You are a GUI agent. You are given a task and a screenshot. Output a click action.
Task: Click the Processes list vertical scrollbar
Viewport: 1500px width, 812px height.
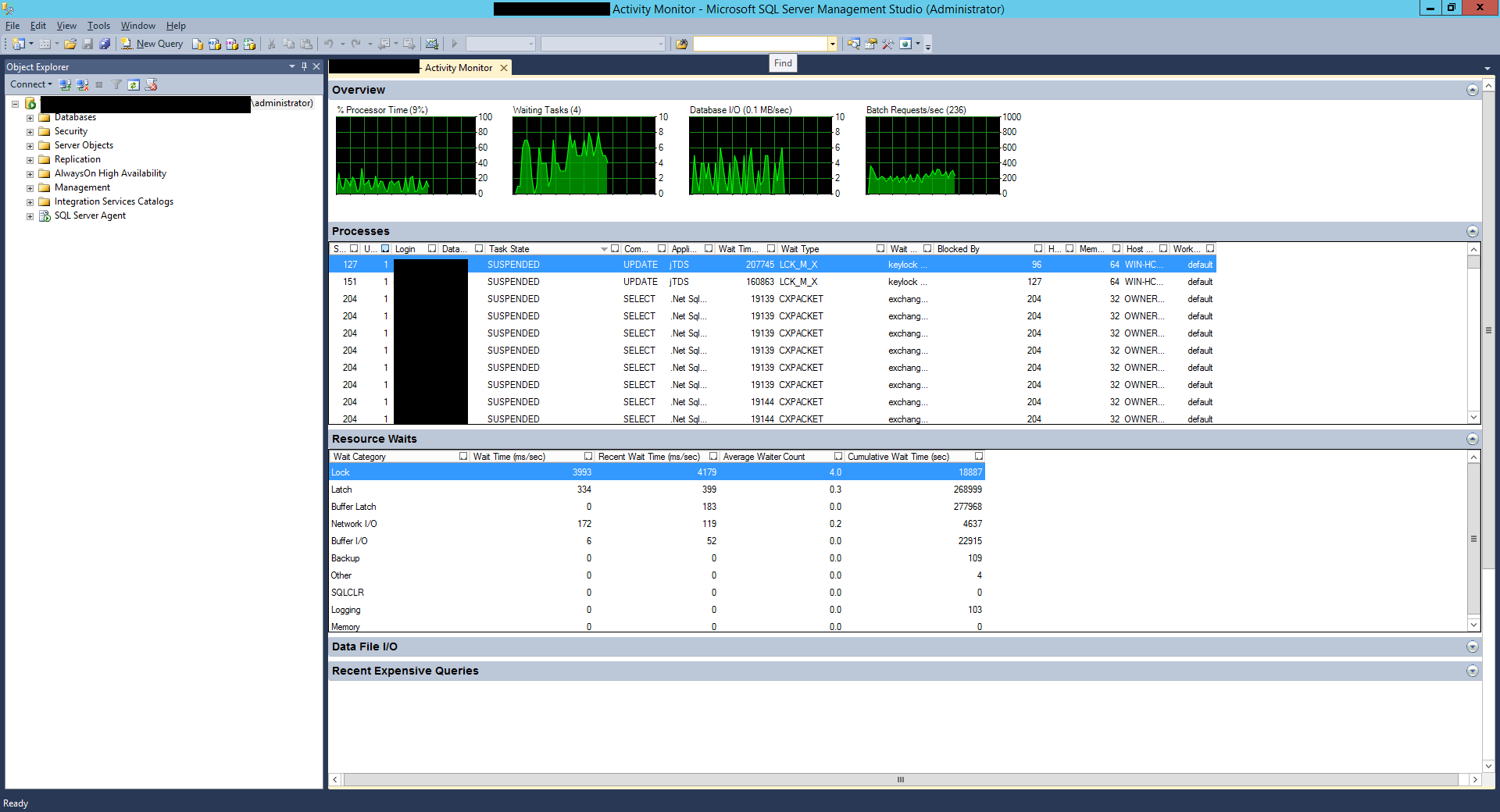point(1473,333)
